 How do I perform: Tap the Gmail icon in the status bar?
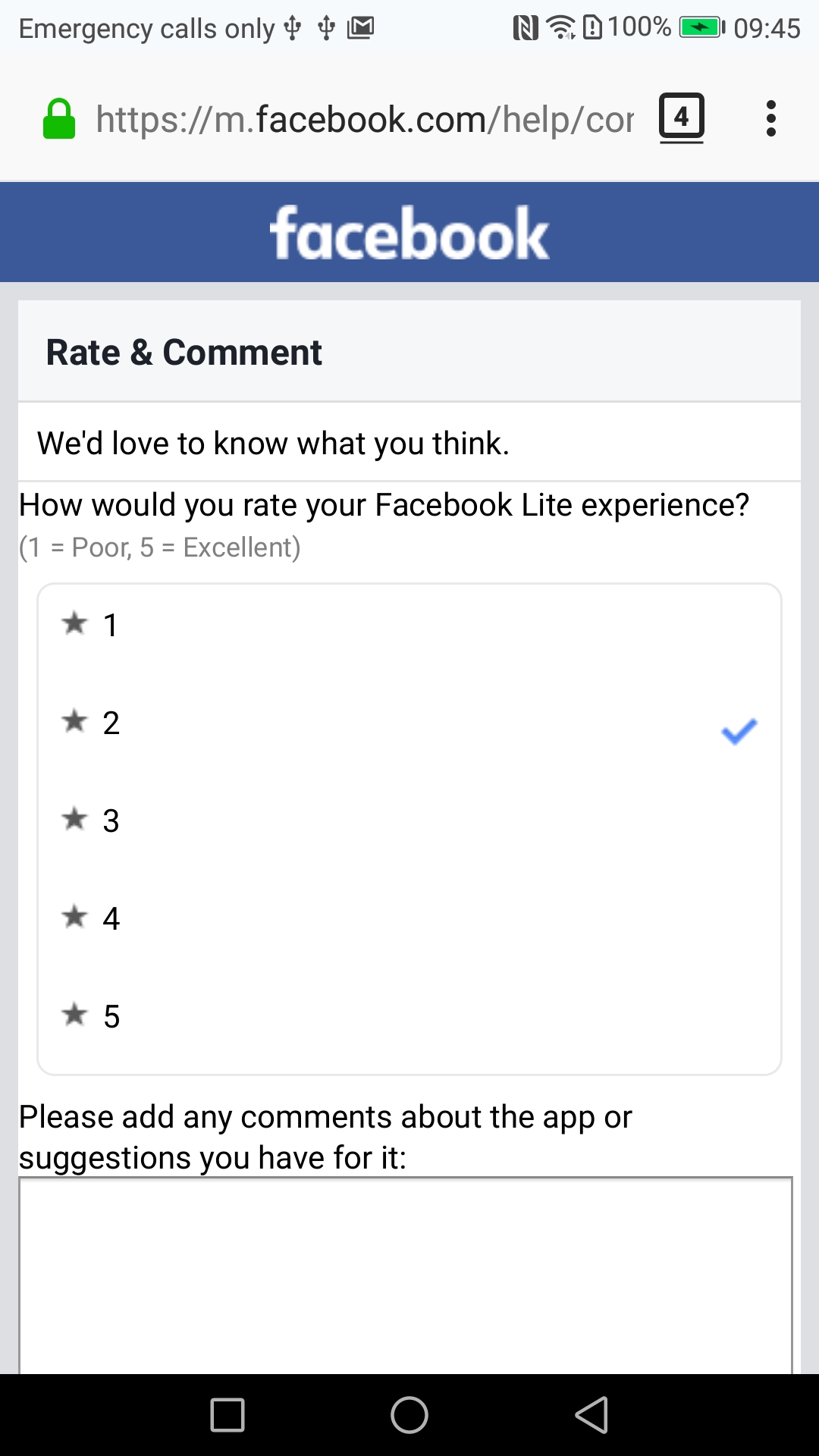point(361,27)
